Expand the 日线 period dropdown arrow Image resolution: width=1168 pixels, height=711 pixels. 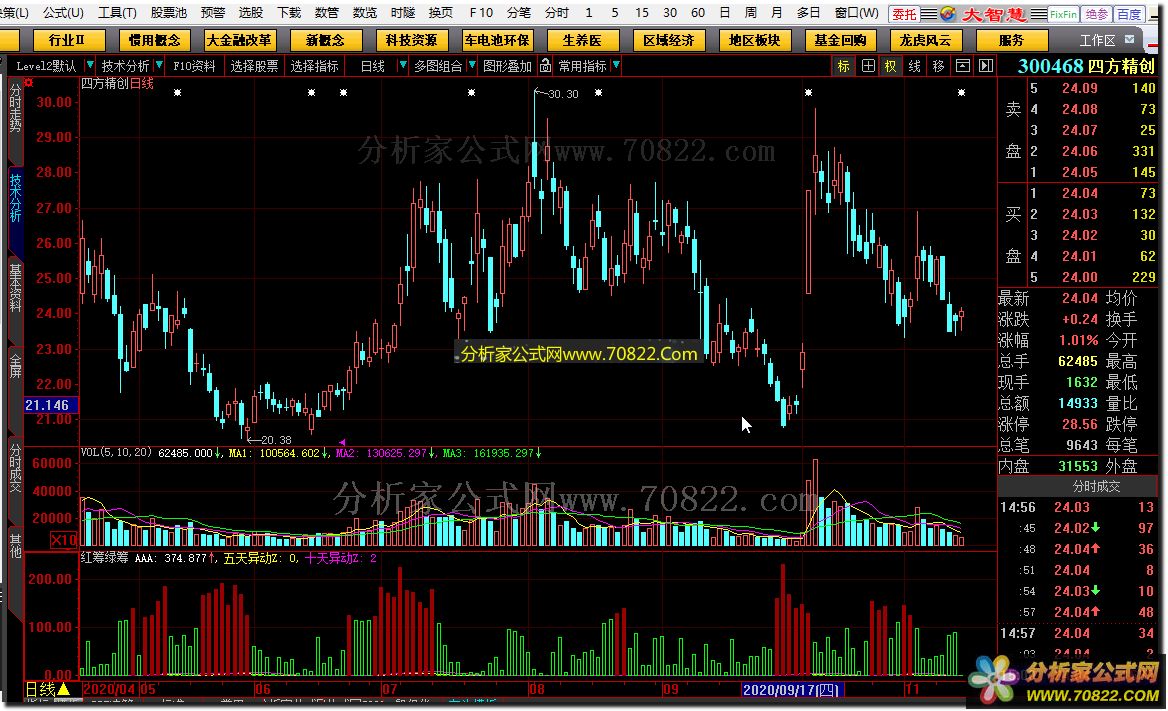coord(402,66)
